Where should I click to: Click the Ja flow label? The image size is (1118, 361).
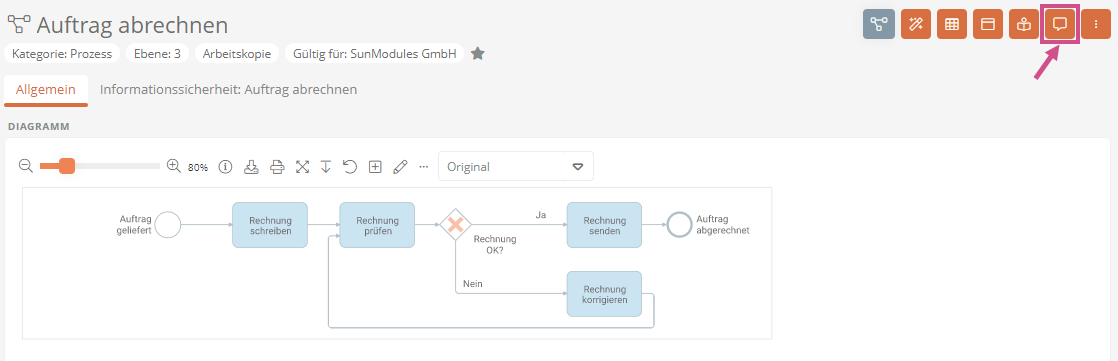540,214
